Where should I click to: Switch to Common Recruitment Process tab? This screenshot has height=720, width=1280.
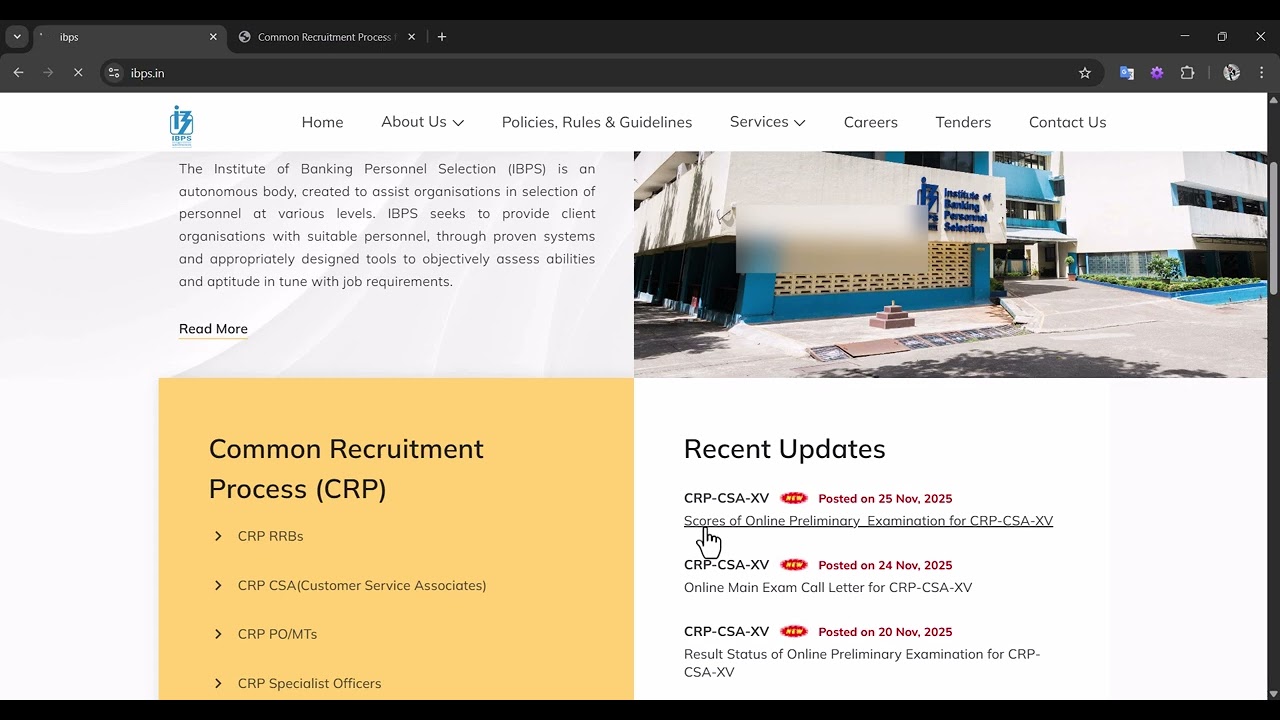tap(326, 37)
